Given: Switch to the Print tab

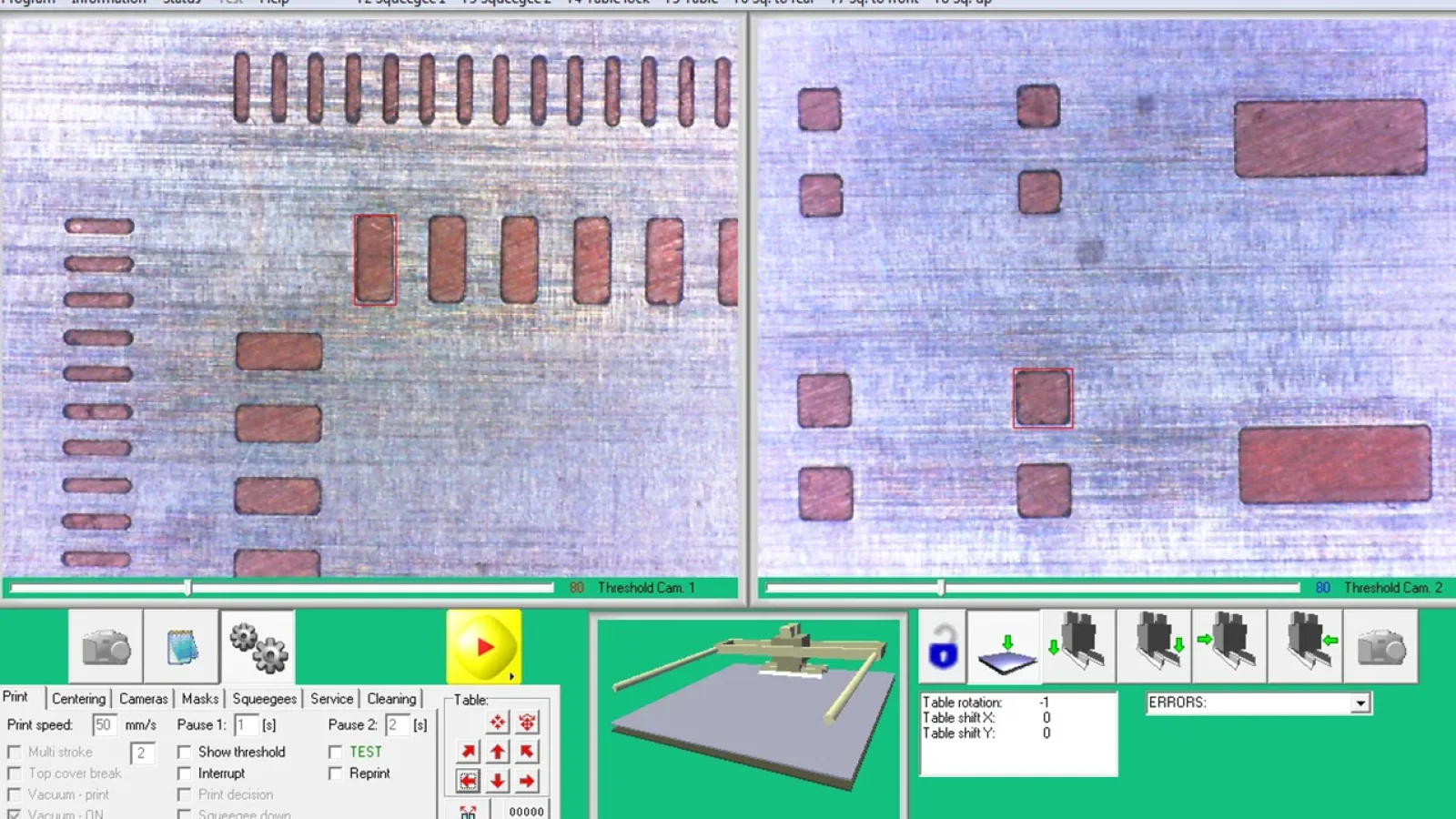Looking at the screenshot, I should (15, 697).
